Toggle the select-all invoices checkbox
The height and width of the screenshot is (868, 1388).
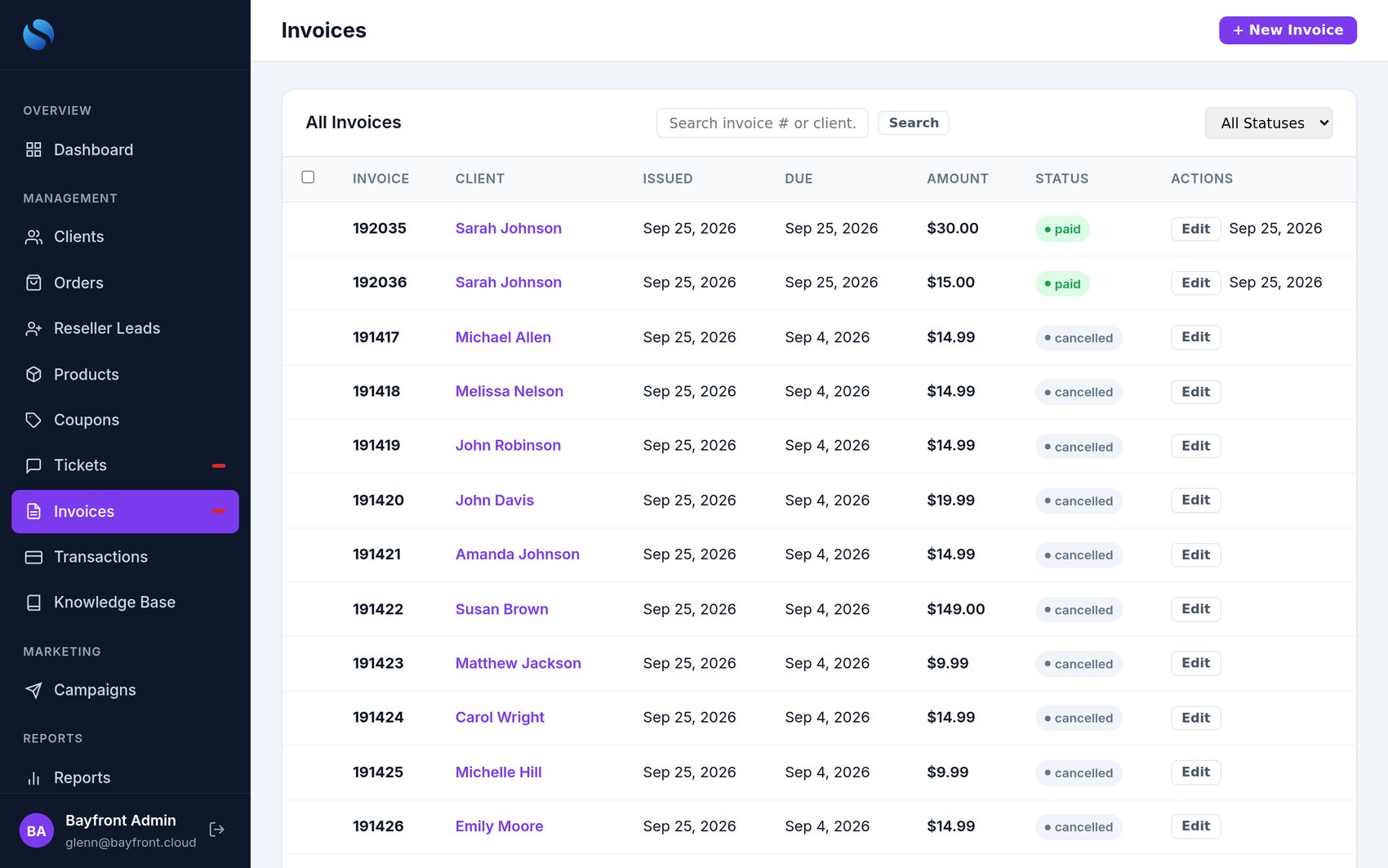pyautogui.click(x=308, y=177)
